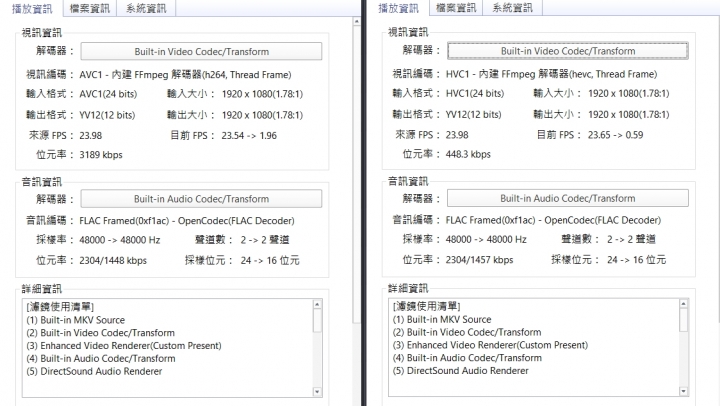Click "[濾鏡使用清單]" header in left list
Viewport: 720px width, 406px height.
pos(60,307)
